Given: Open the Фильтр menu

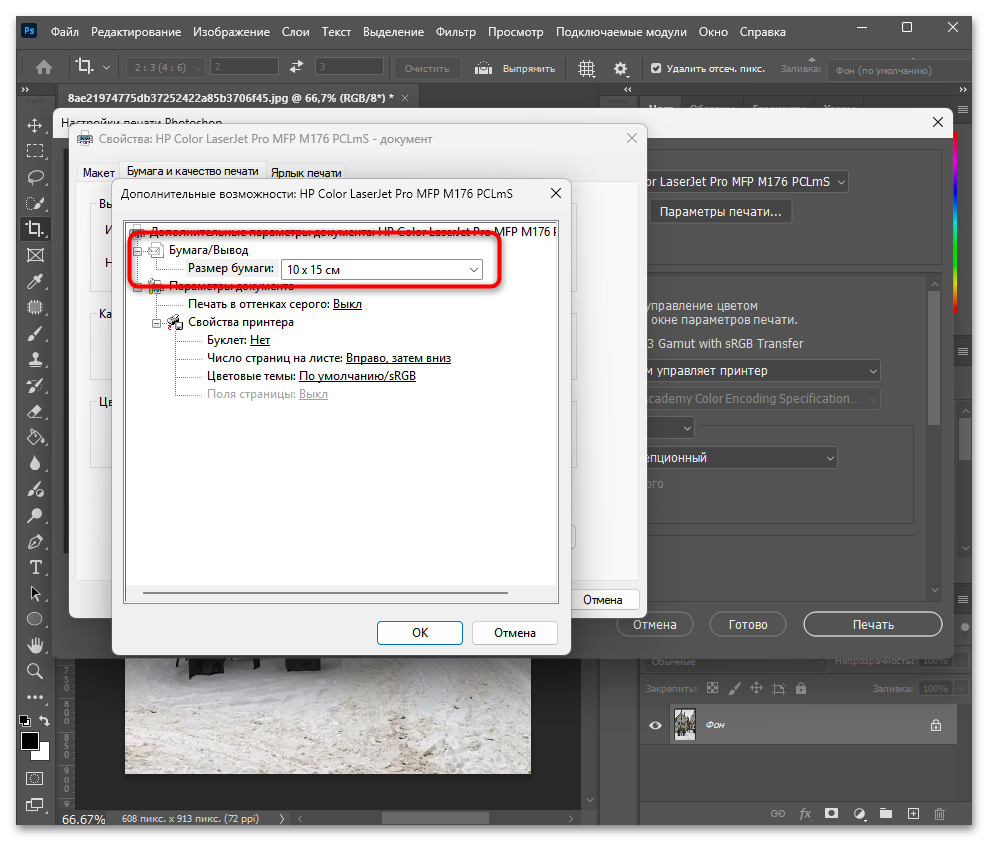Looking at the screenshot, I should 456,31.
